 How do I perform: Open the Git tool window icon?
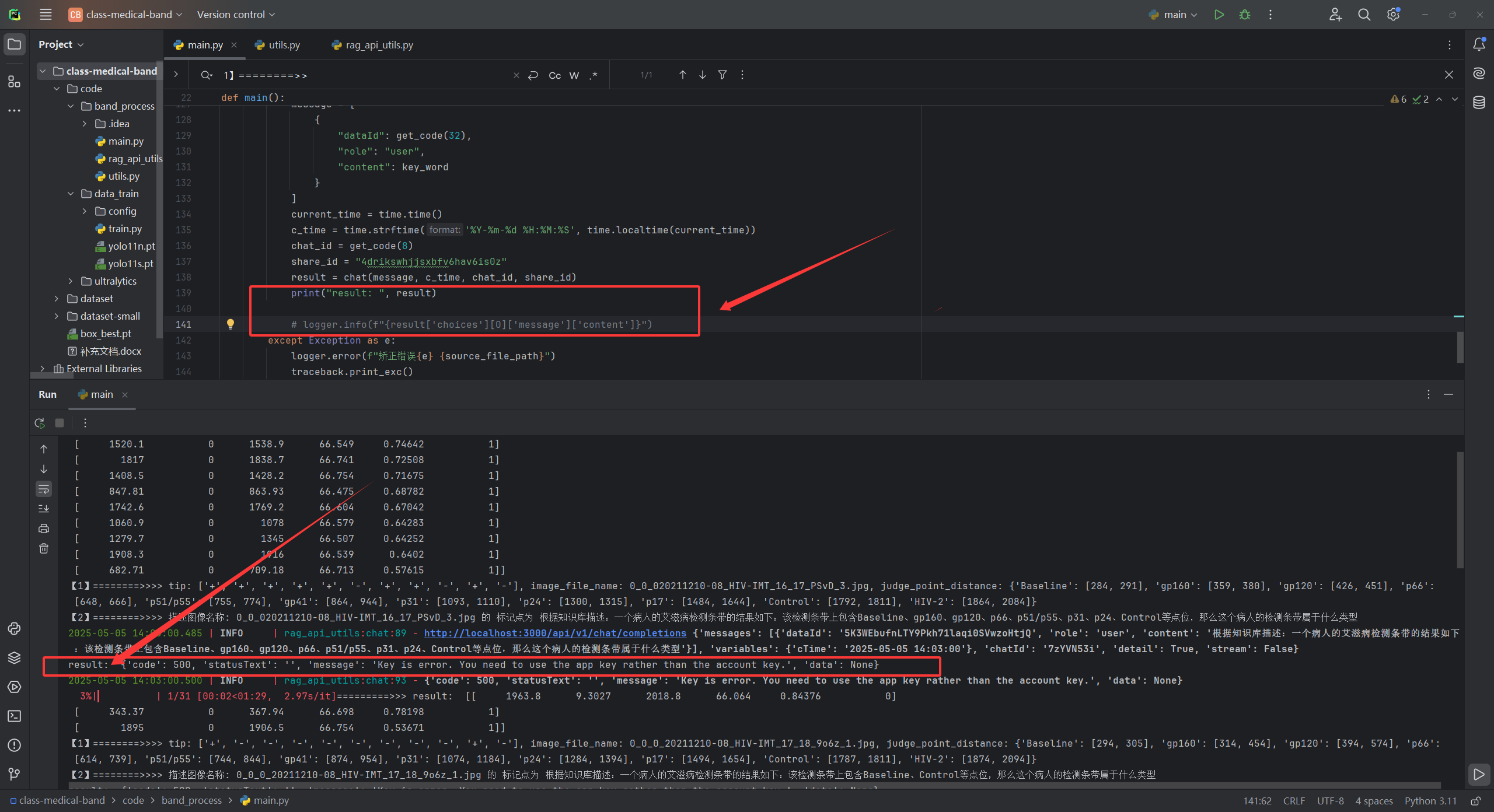[14, 774]
